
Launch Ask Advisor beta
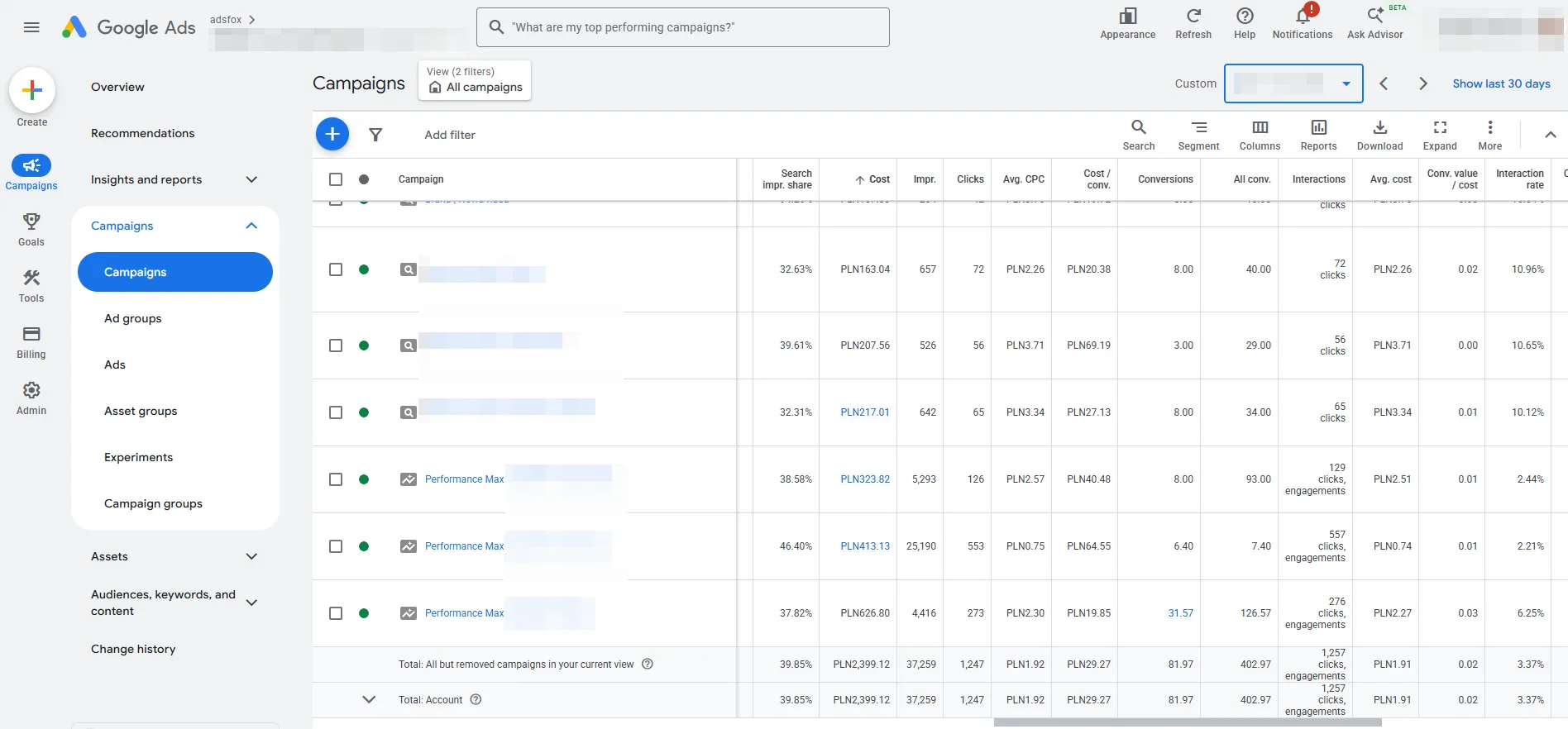click(x=1375, y=24)
